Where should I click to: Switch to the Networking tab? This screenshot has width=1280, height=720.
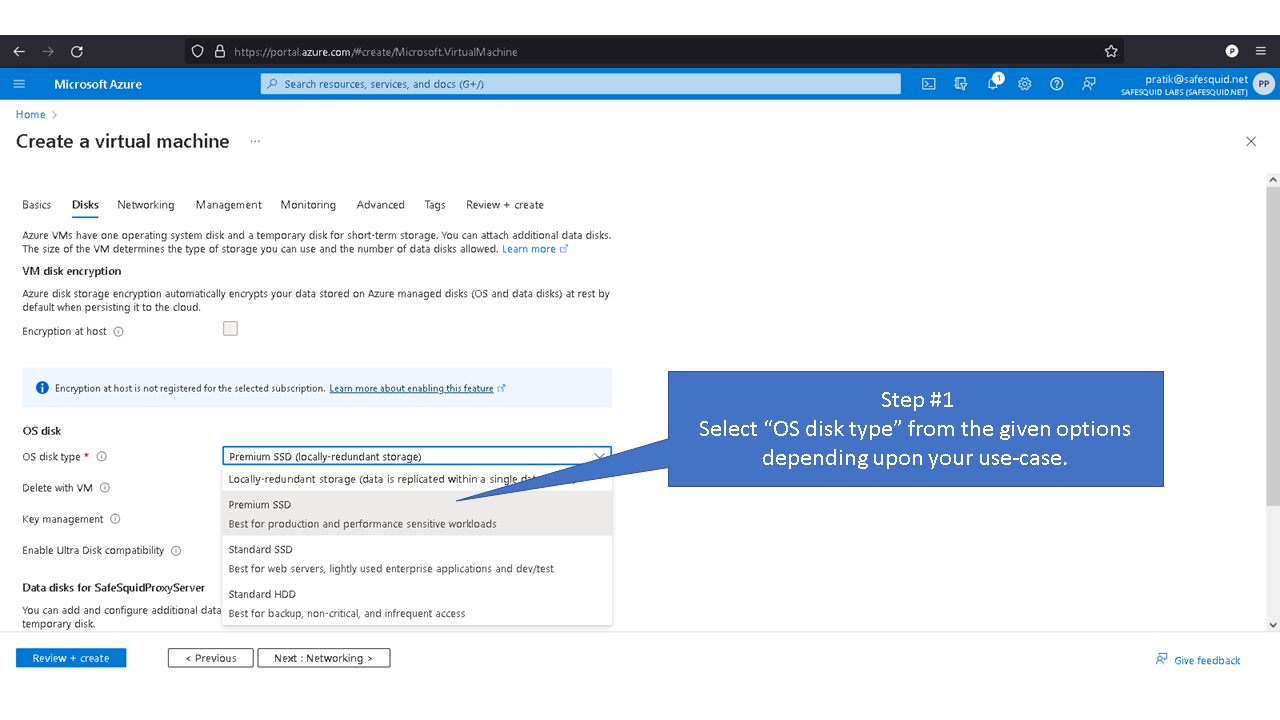(146, 204)
